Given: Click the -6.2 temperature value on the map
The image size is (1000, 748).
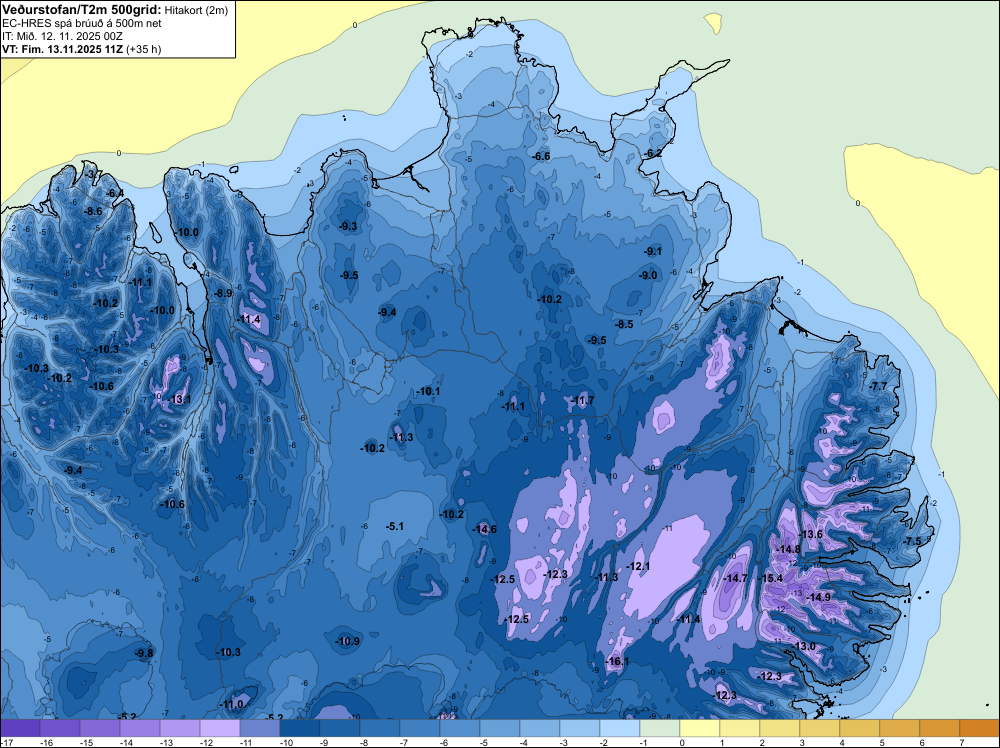Looking at the screenshot, I should tap(653, 153).
